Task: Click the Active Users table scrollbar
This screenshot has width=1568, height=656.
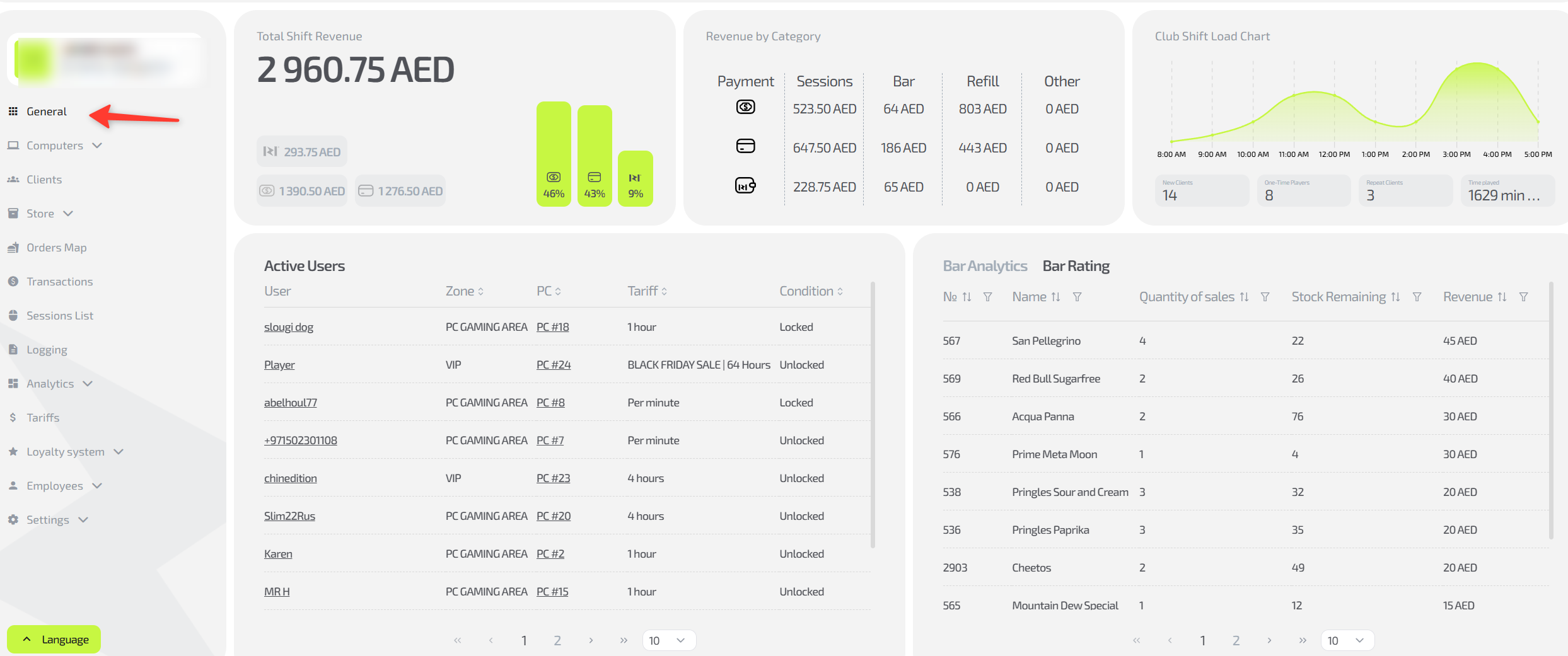Action: click(x=873, y=416)
